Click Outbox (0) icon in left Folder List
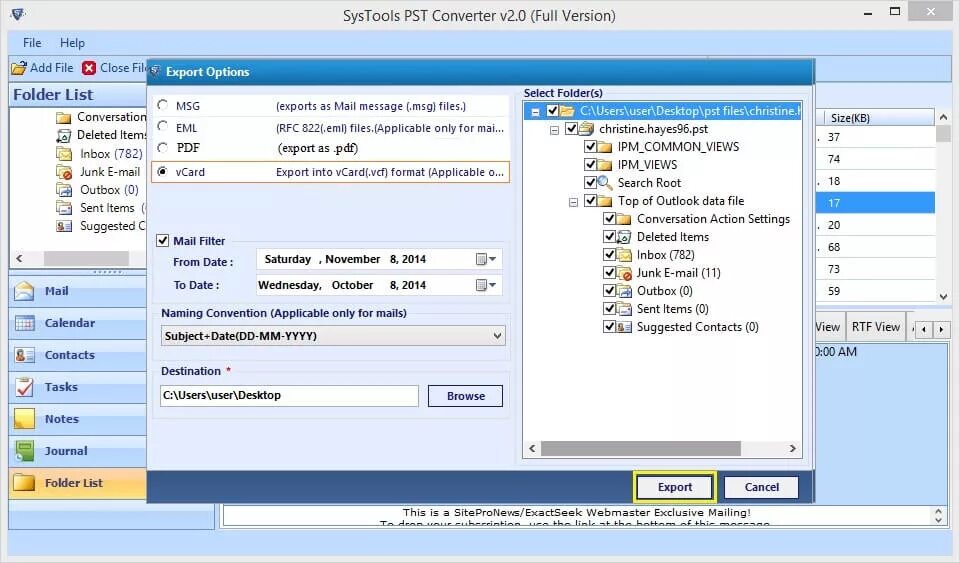This screenshot has width=960, height=563. pos(64,190)
